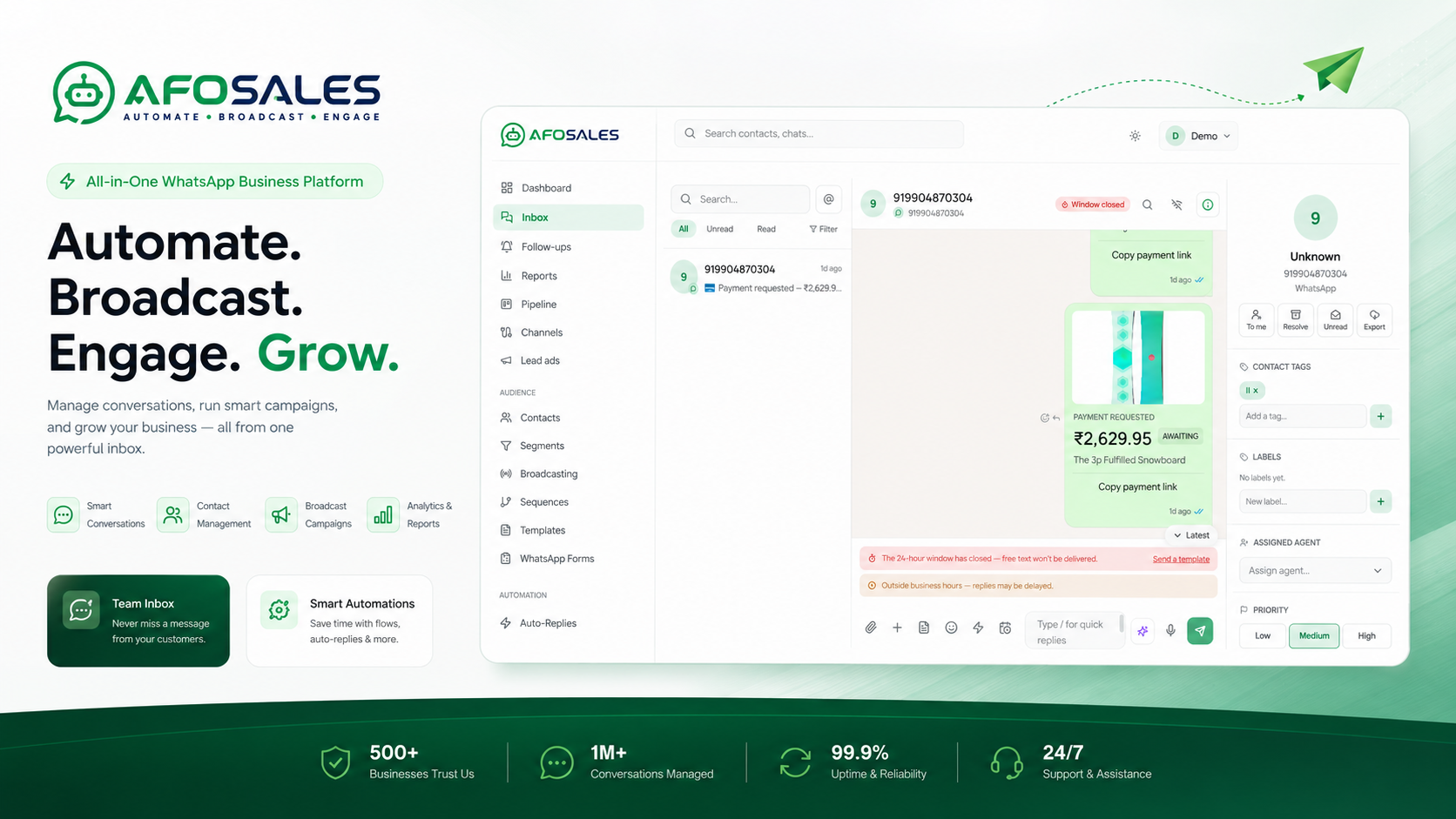Jump to Latest messages
1456x819 pixels.
(x=1191, y=535)
